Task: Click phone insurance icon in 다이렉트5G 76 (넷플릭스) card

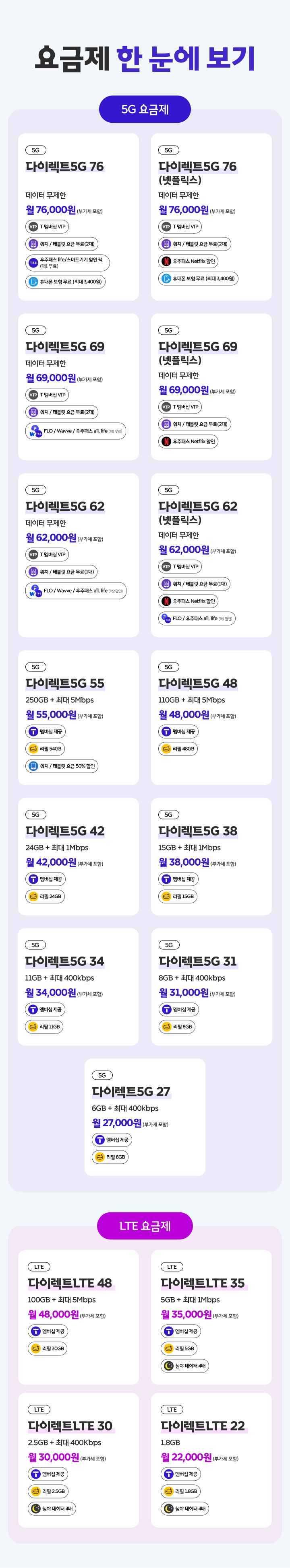Action: tap(166, 278)
